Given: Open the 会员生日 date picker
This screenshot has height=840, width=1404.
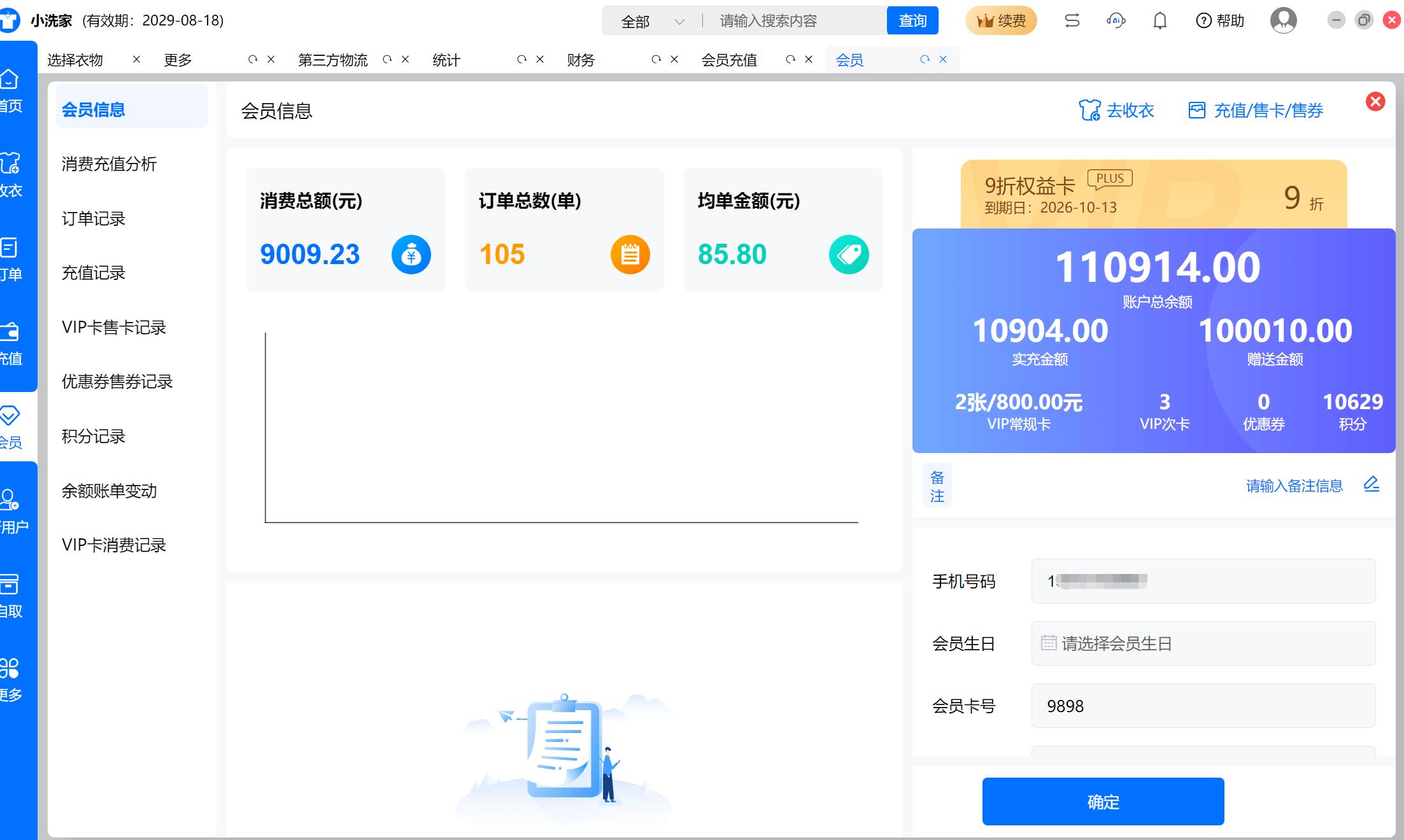Looking at the screenshot, I should pos(1203,643).
